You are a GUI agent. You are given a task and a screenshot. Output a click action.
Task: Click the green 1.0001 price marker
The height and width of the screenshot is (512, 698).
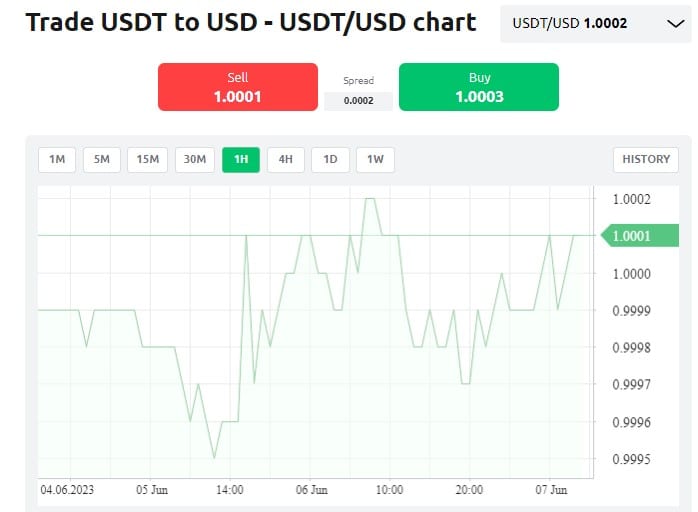(x=630, y=236)
